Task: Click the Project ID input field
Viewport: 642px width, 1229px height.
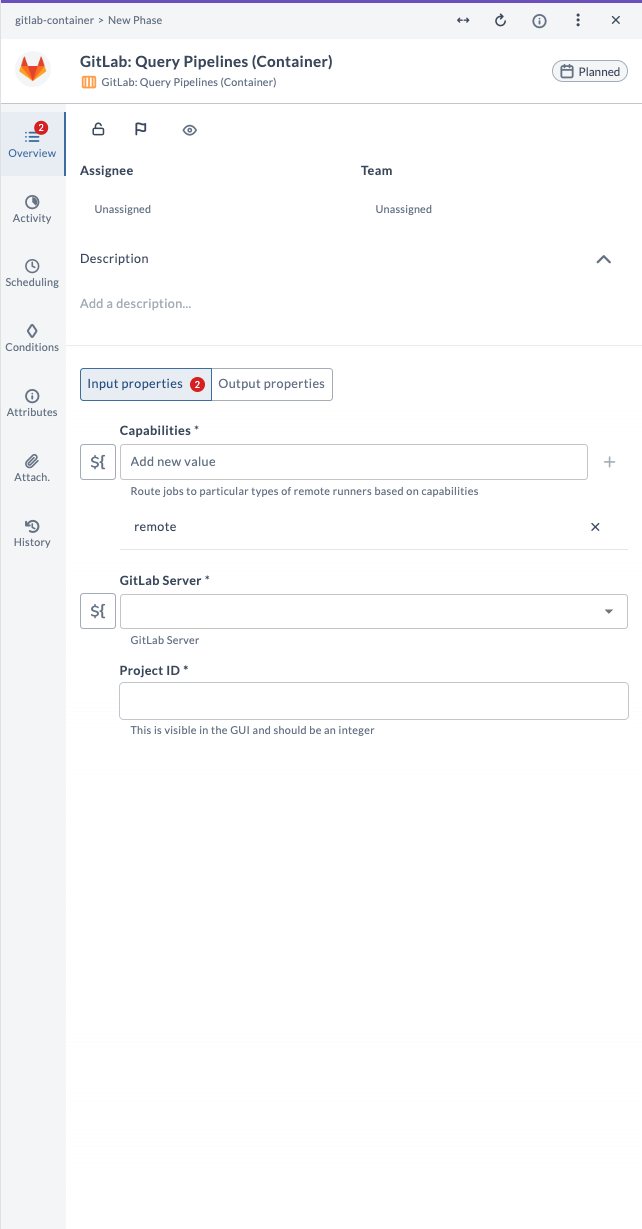Action: tap(374, 701)
